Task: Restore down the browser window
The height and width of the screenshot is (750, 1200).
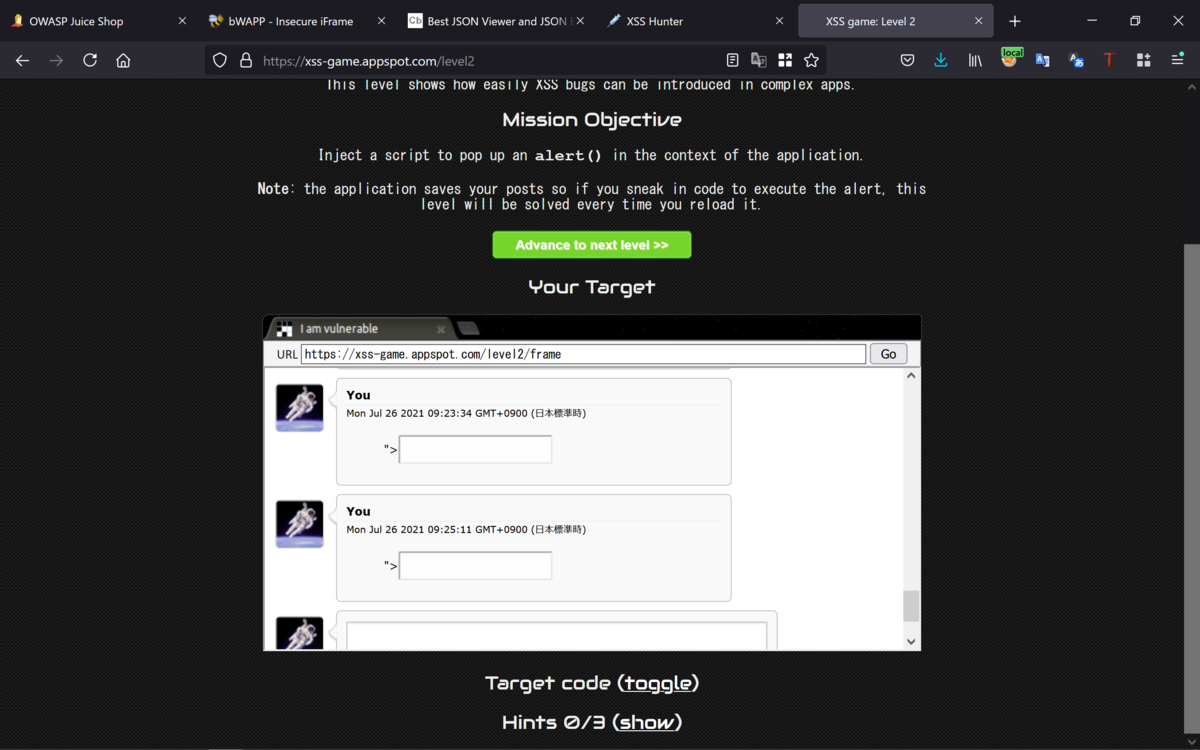Action: 1135,21
